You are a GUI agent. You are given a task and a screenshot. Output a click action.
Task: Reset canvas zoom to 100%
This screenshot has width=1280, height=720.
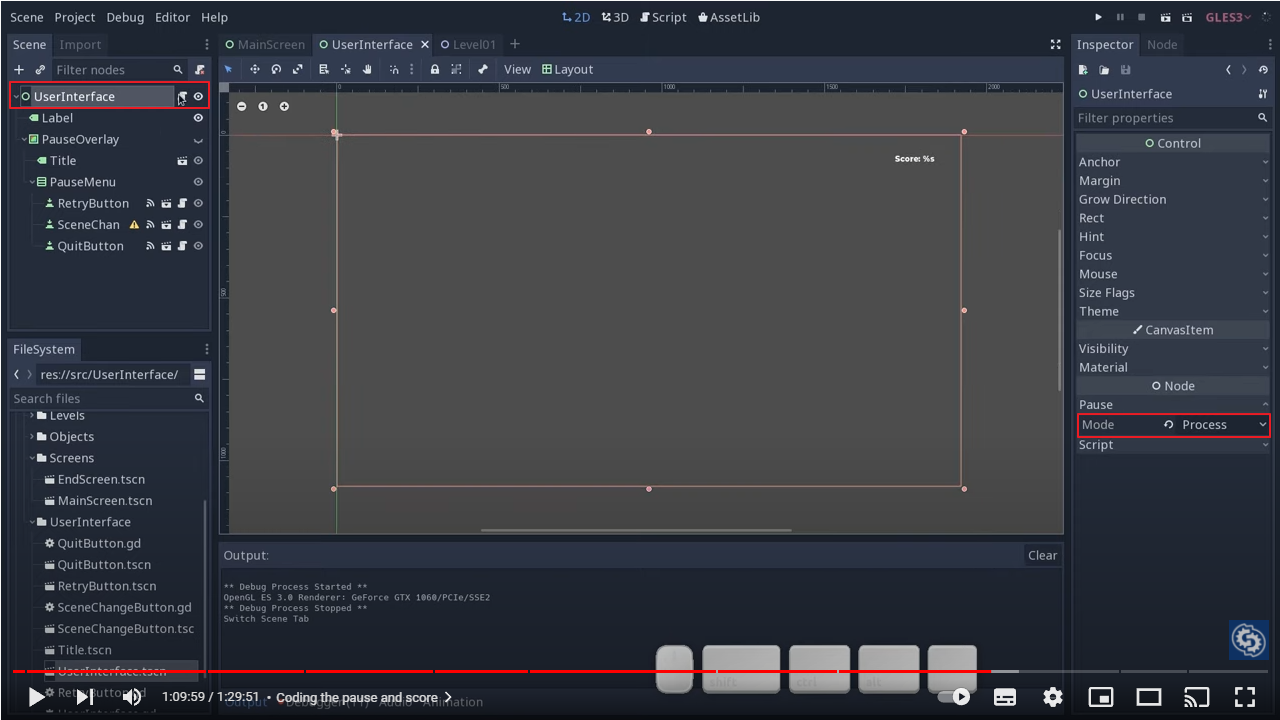tap(263, 106)
